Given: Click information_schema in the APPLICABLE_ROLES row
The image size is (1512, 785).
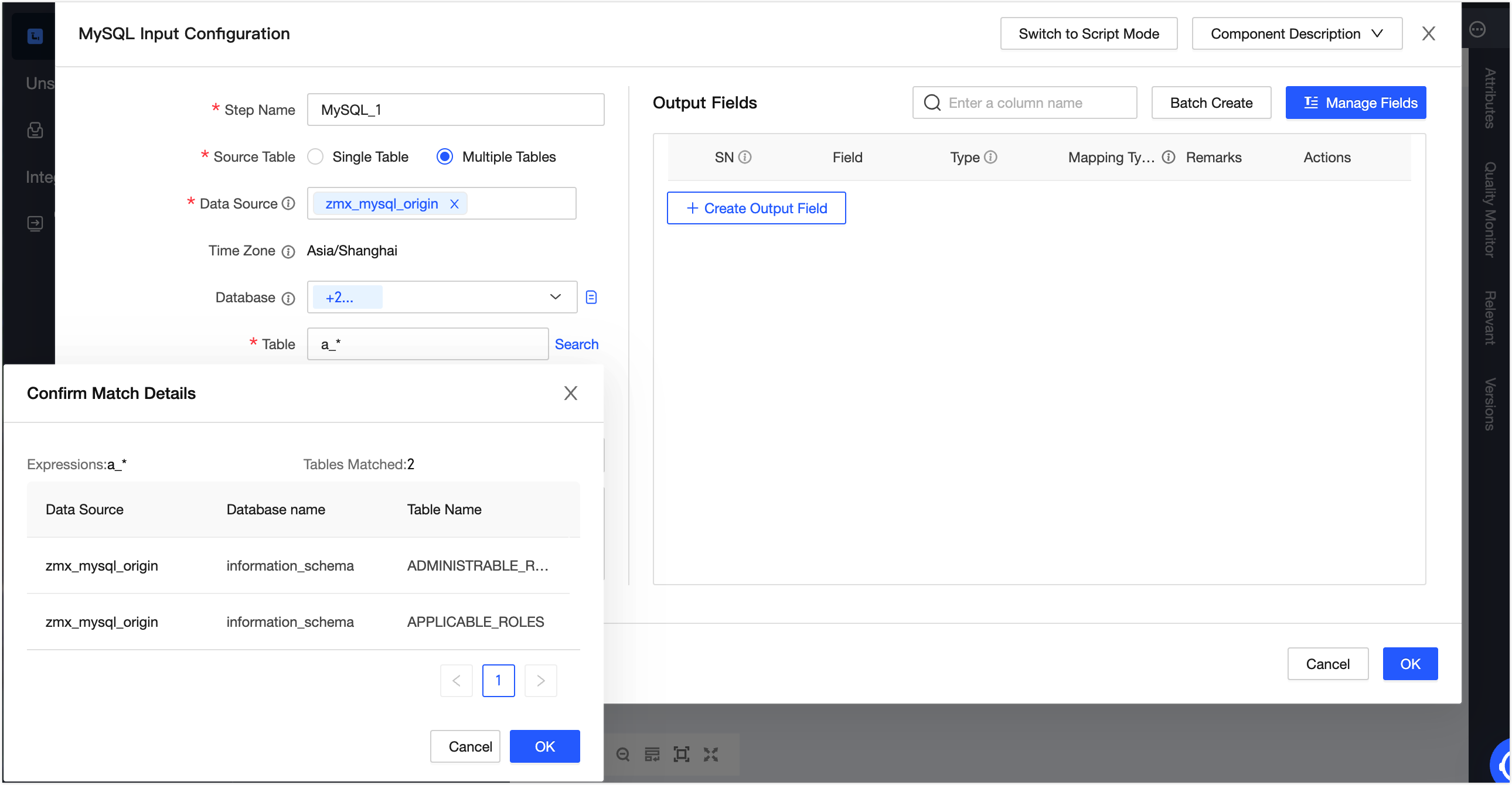Looking at the screenshot, I should coord(290,622).
